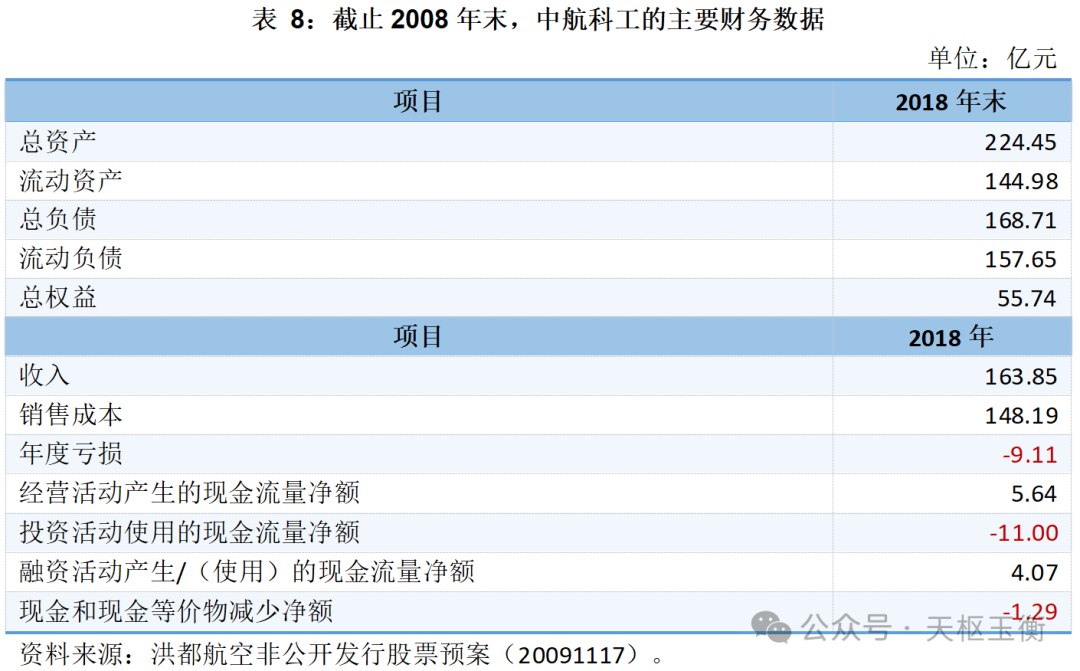Click the red investing cash flow value -11.00
Viewport: 1080px width, 671px height.
(x=1023, y=533)
